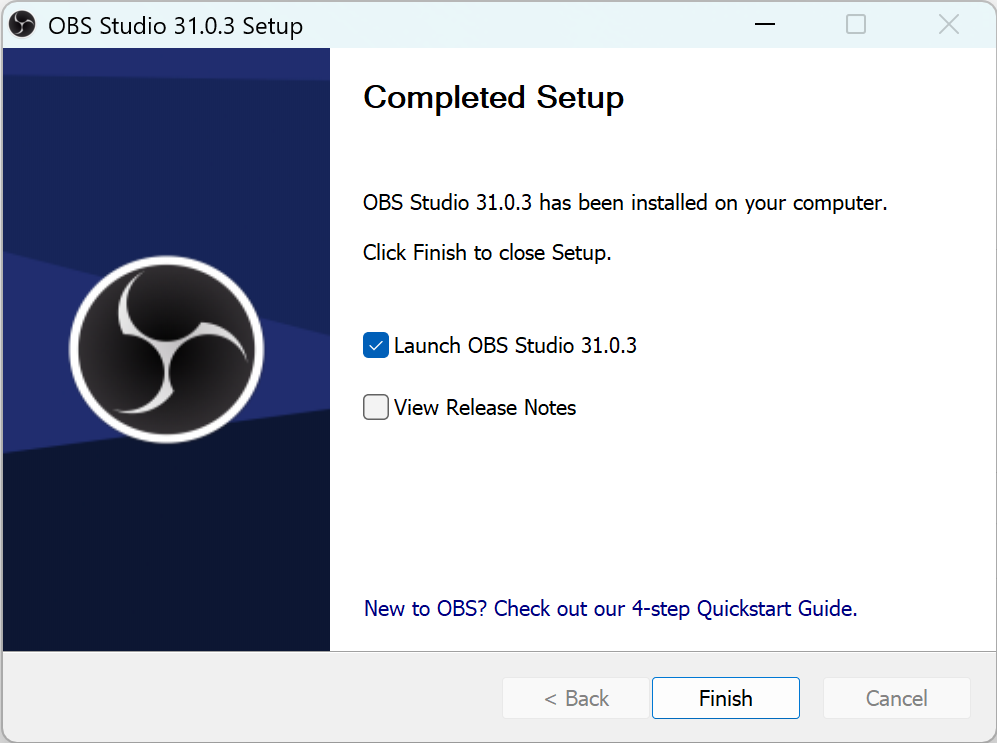Click the Completed Setup heading
This screenshot has height=743, width=997.
[493, 98]
